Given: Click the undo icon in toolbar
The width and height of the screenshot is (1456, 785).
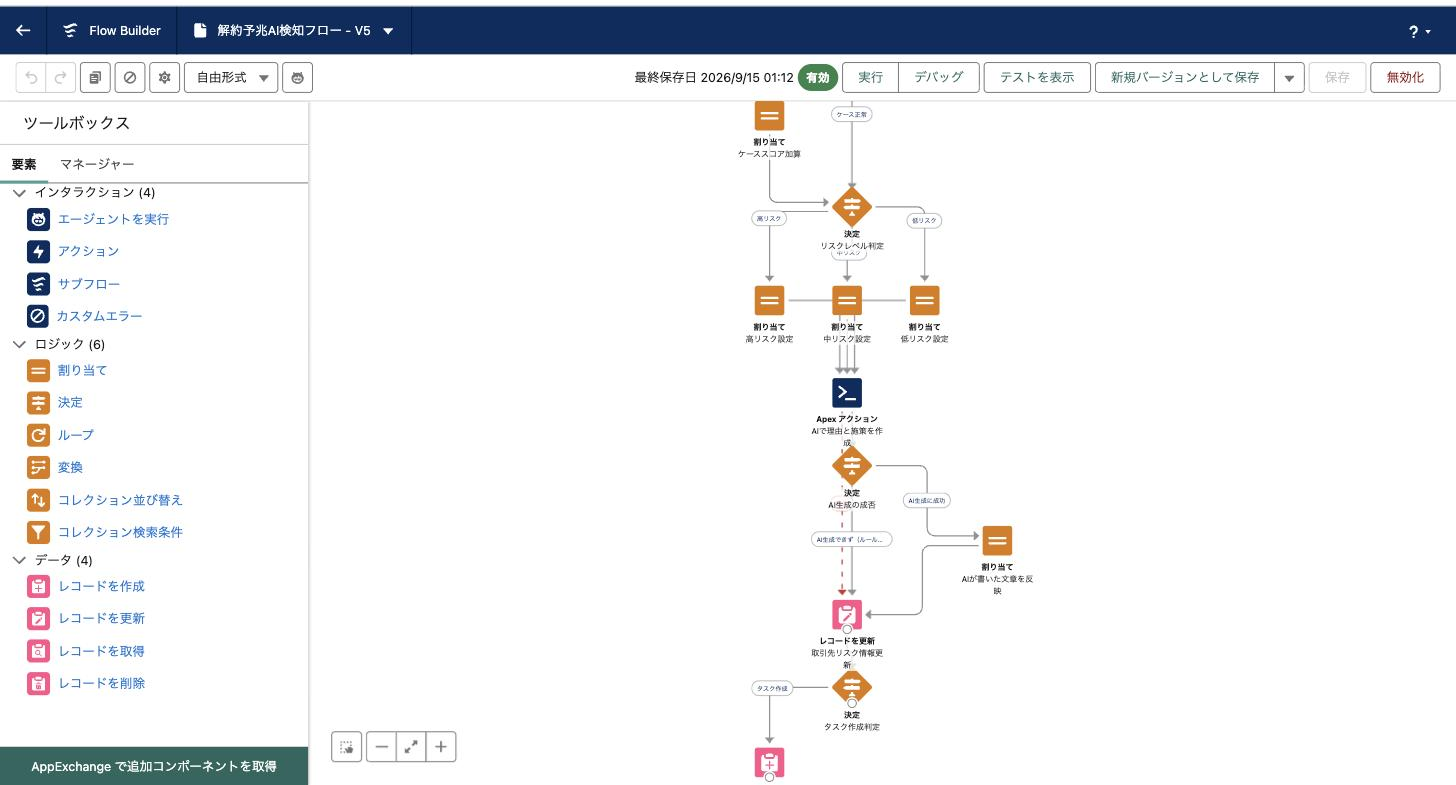Looking at the screenshot, I should (x=32, y=77).
